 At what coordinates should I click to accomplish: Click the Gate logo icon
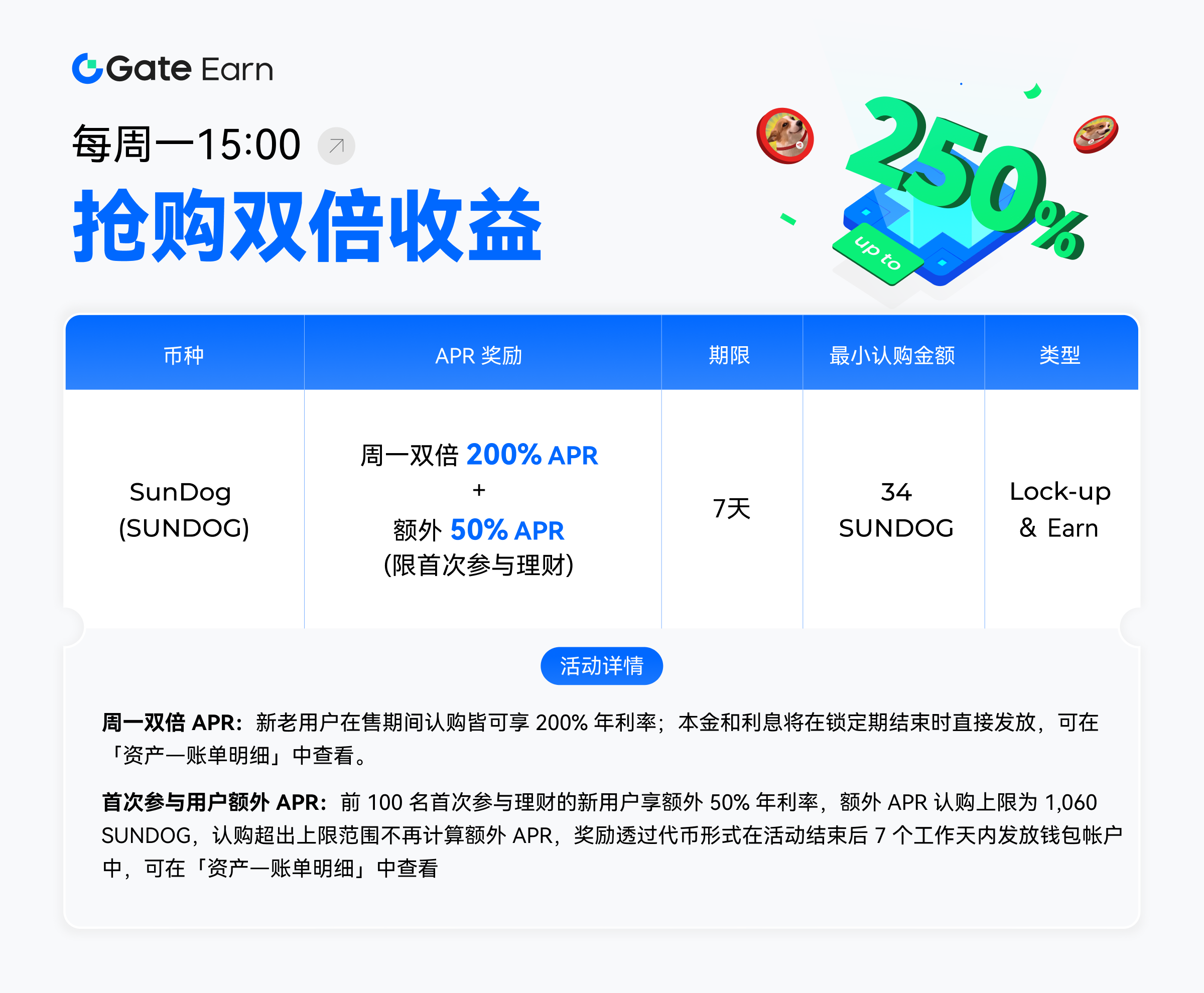pos(87,69)
